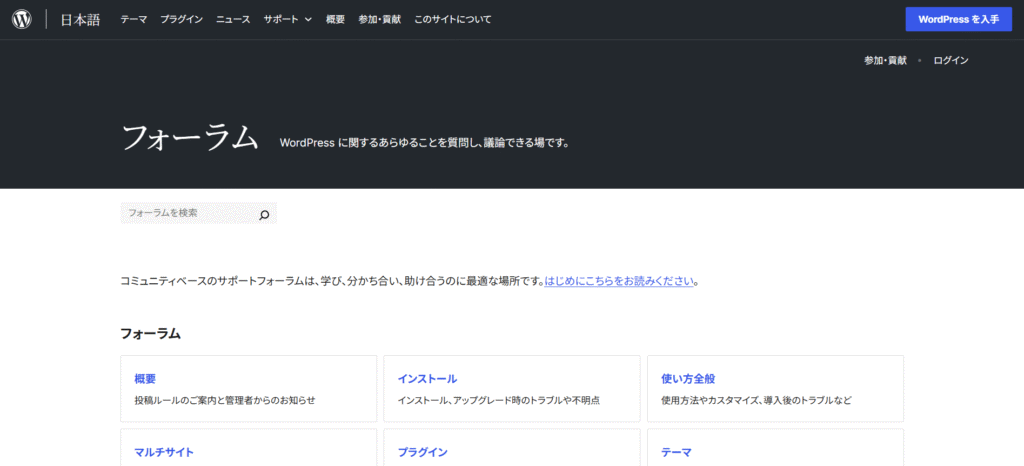Open the 概要 forum card link
Viewport: 1024px width, 466px height.
click(x=145, y=379)
